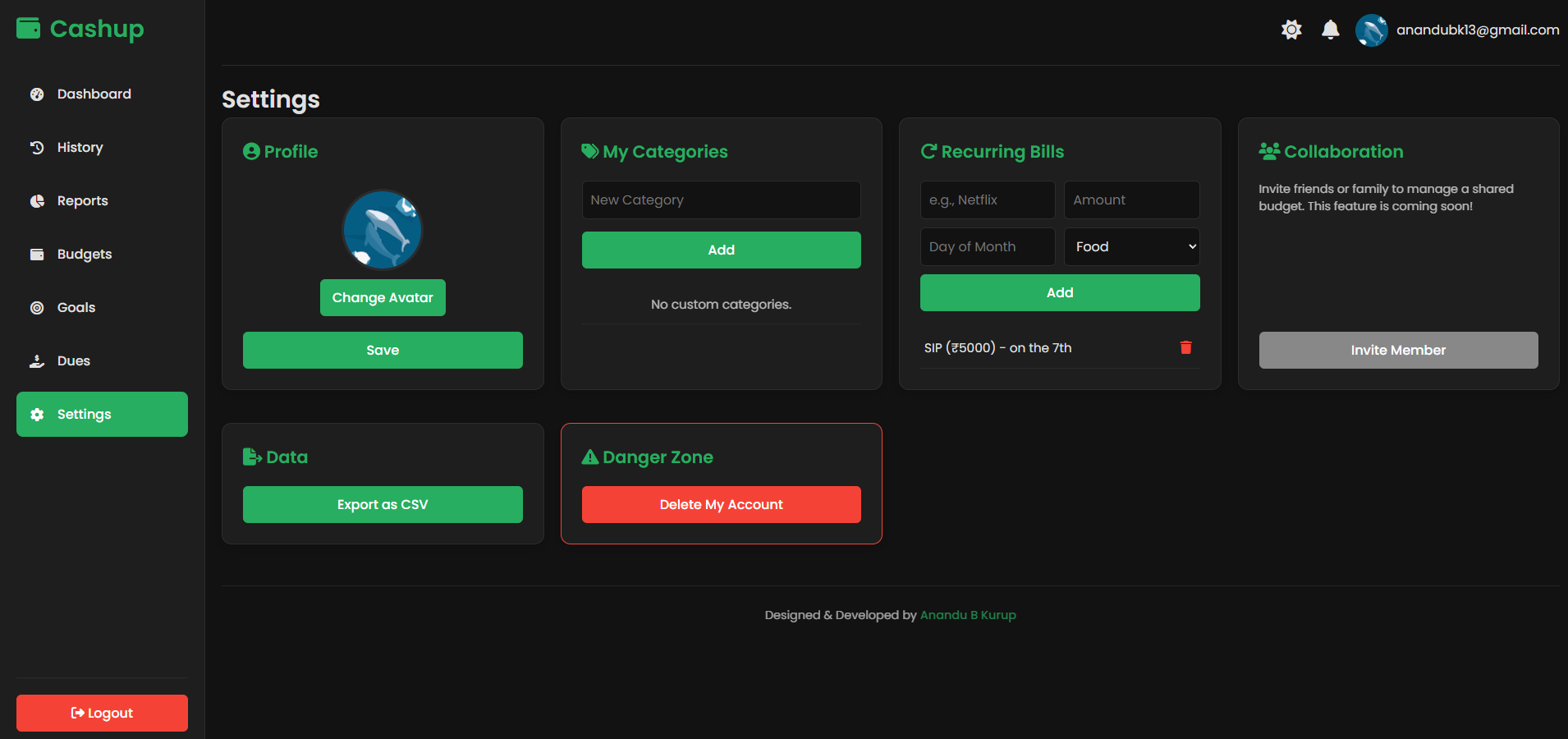
Task: Delete the SIP recurring bill
Action: (x=1185, y=347)
